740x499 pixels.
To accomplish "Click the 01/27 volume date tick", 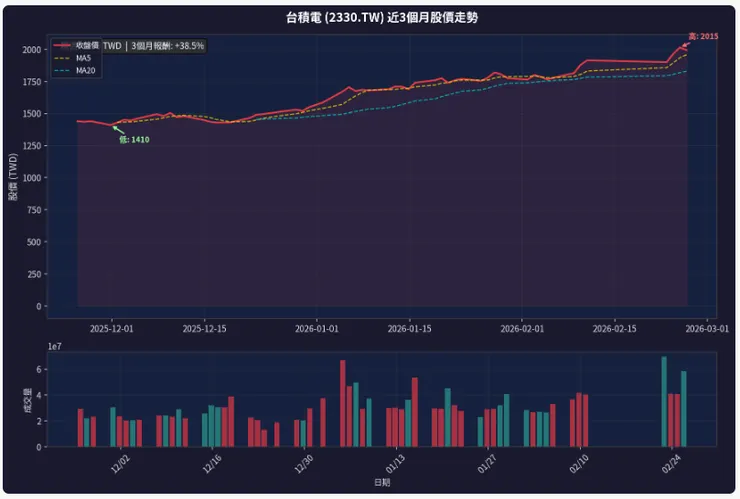I will click(487, 465).
